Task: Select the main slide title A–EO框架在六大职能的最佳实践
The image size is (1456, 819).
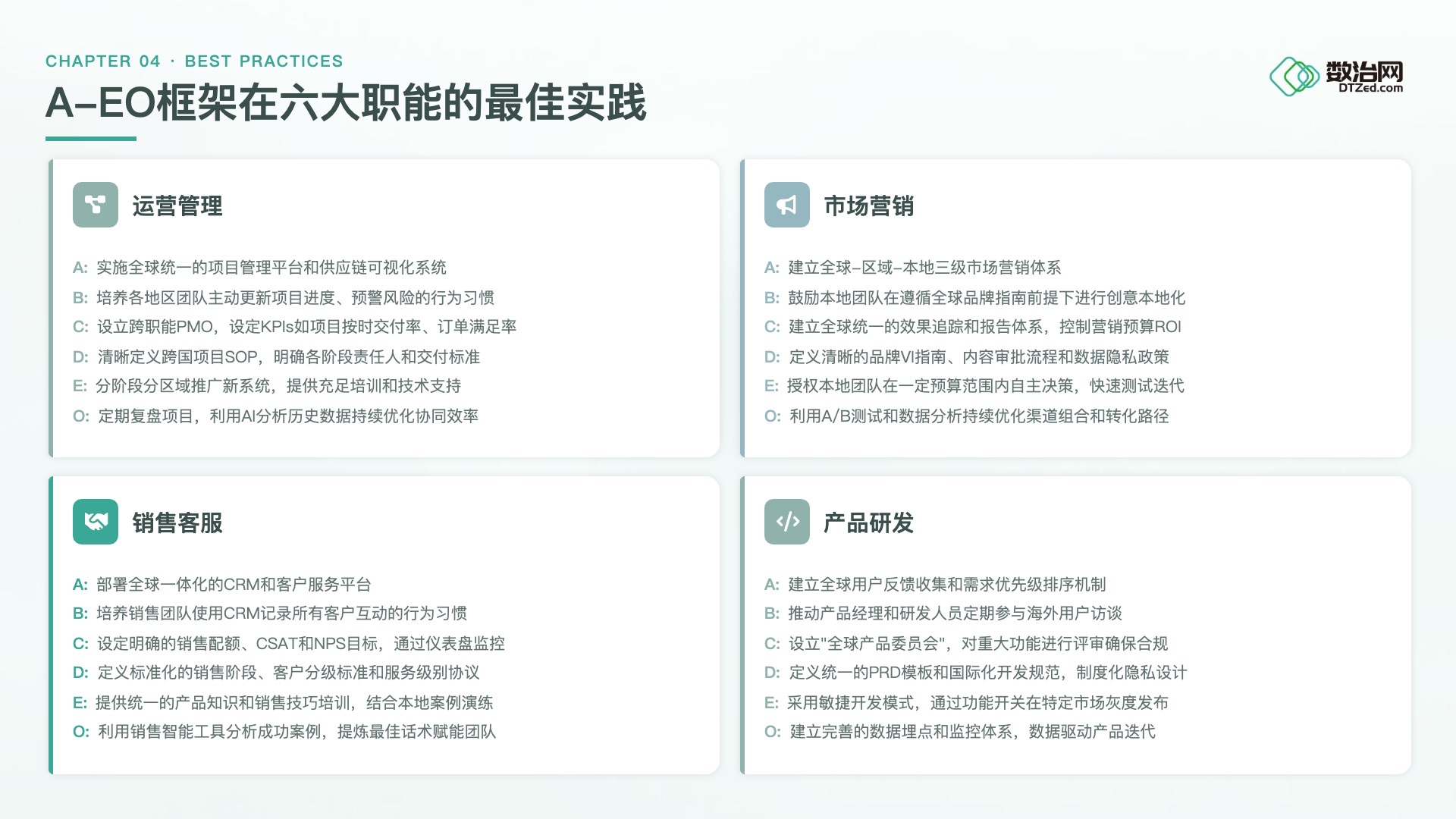Action: (x=346, y=103)
